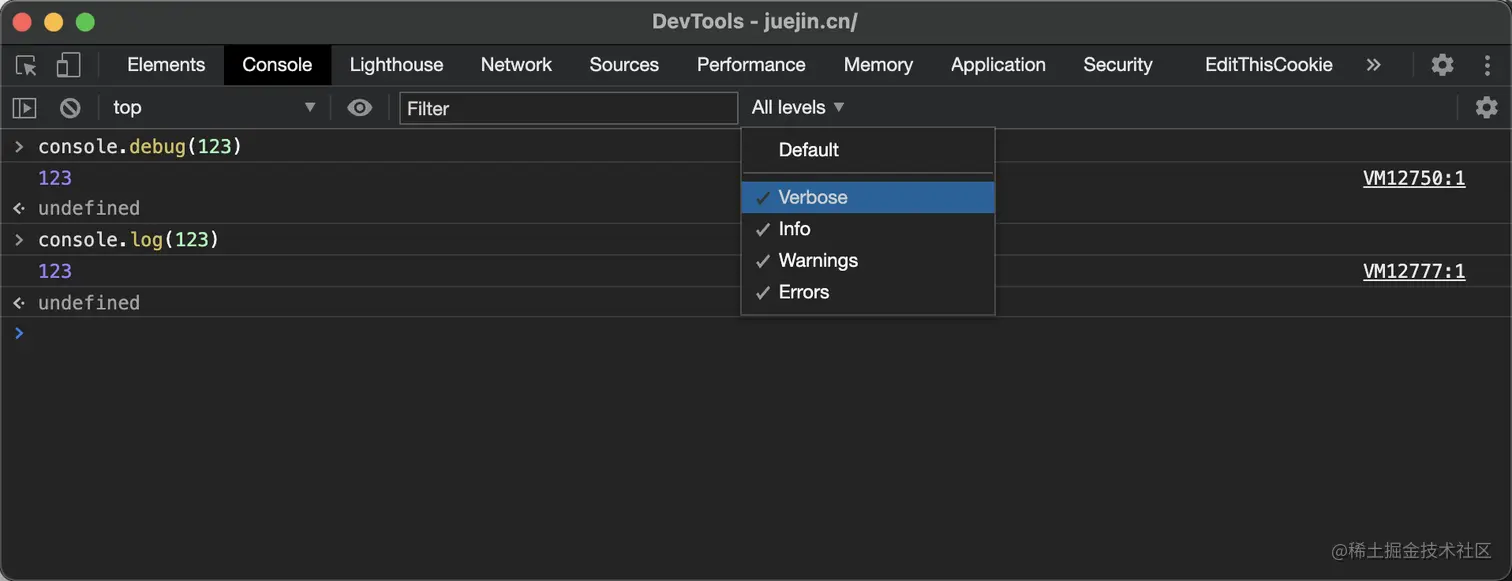Open the top JavaScript context dropdown
Viewport: 1512px width, 581px height.
[x=214, y=108]
